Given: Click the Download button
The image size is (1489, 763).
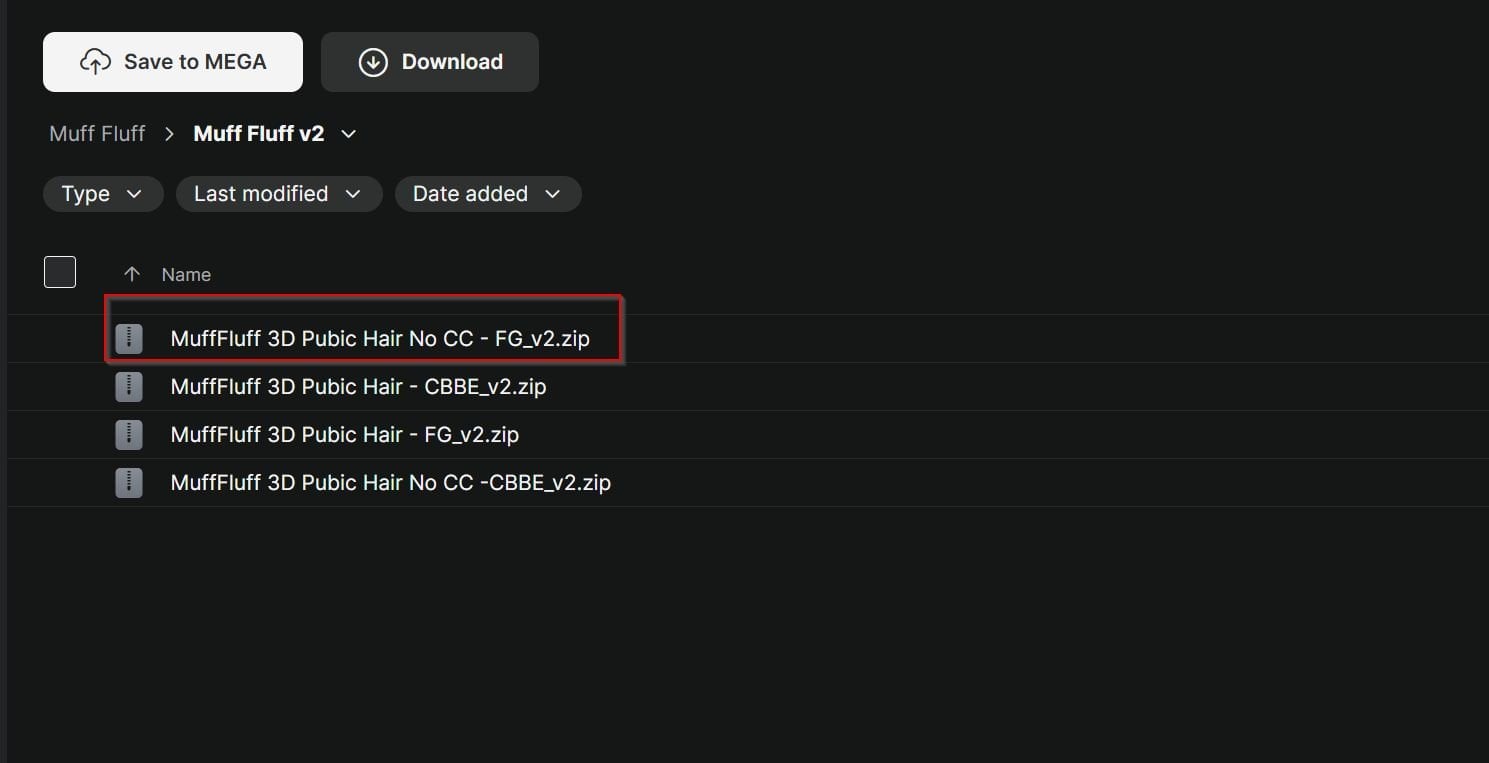Looking at the screenshot, I should 430,62.
